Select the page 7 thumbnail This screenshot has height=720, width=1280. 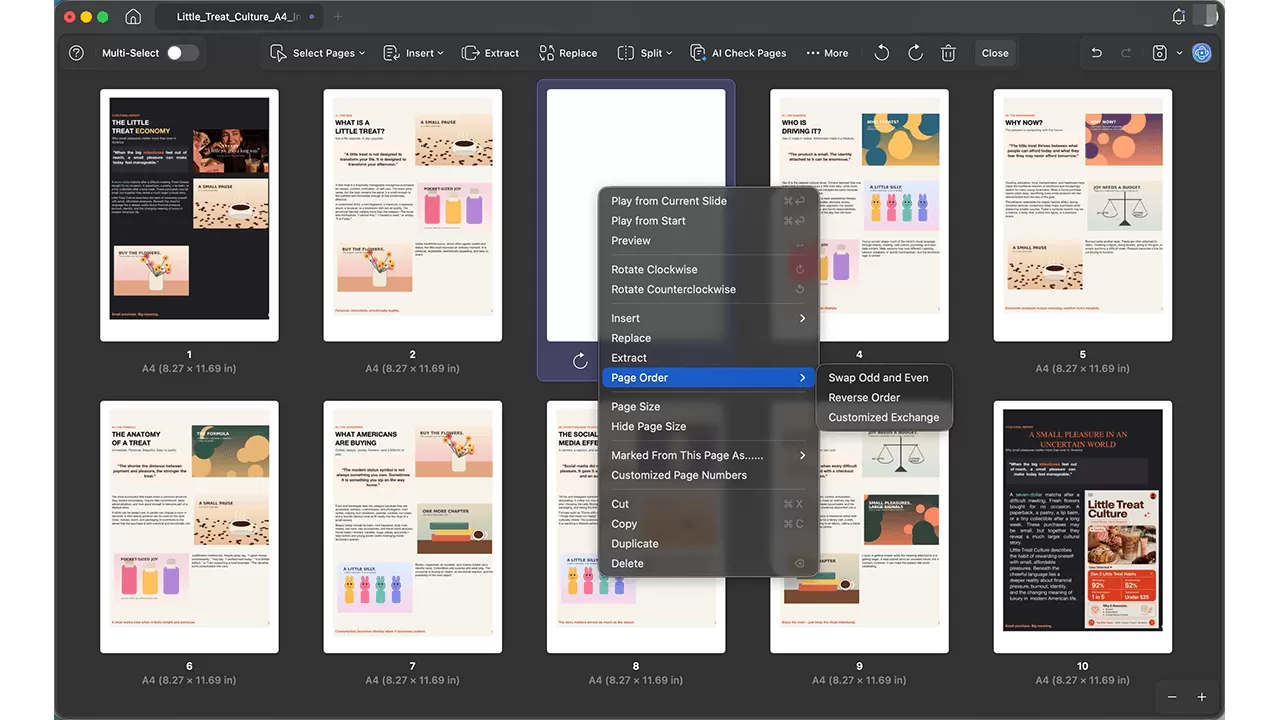tap(413, 527)
